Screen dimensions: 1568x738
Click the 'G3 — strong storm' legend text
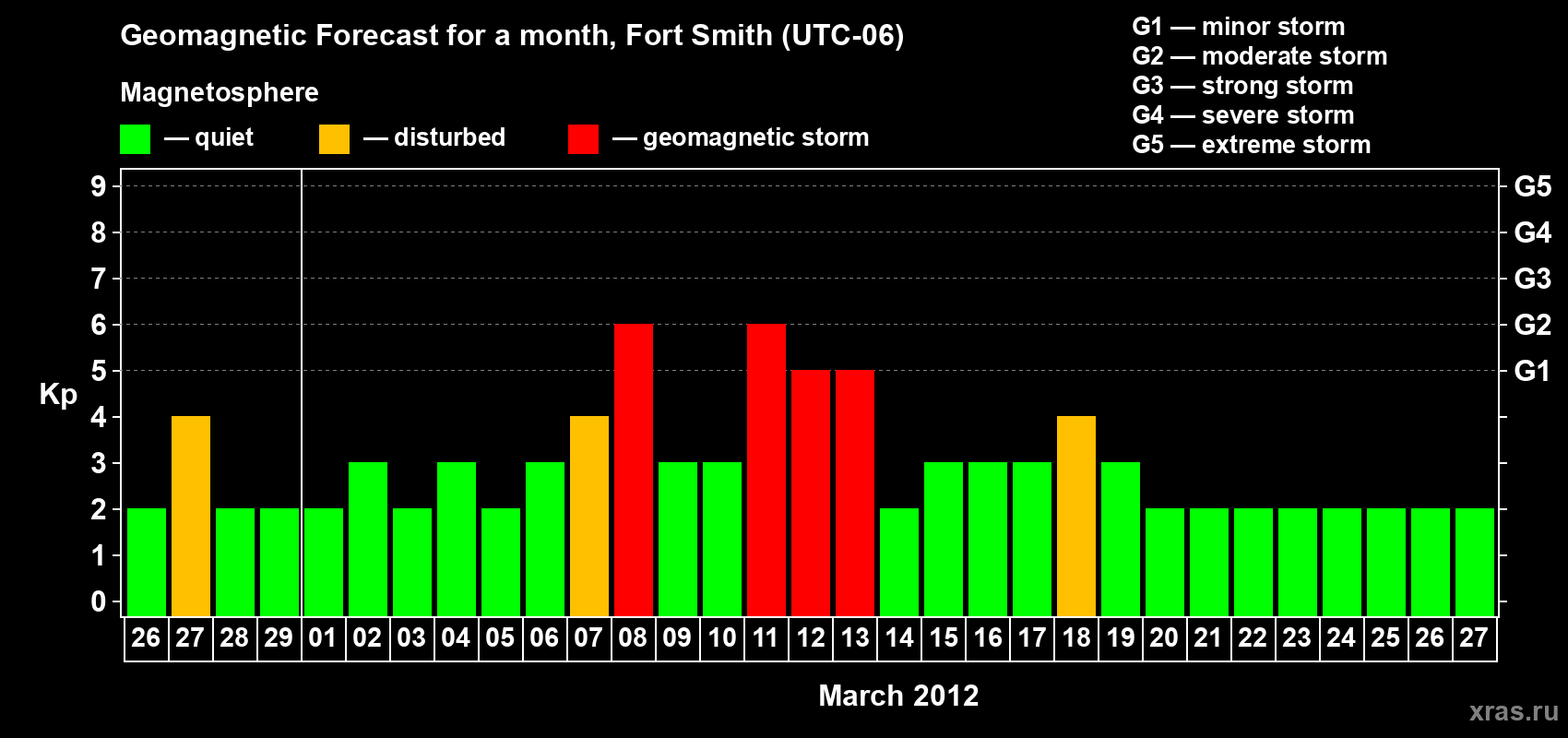[x=1242, y=86]
